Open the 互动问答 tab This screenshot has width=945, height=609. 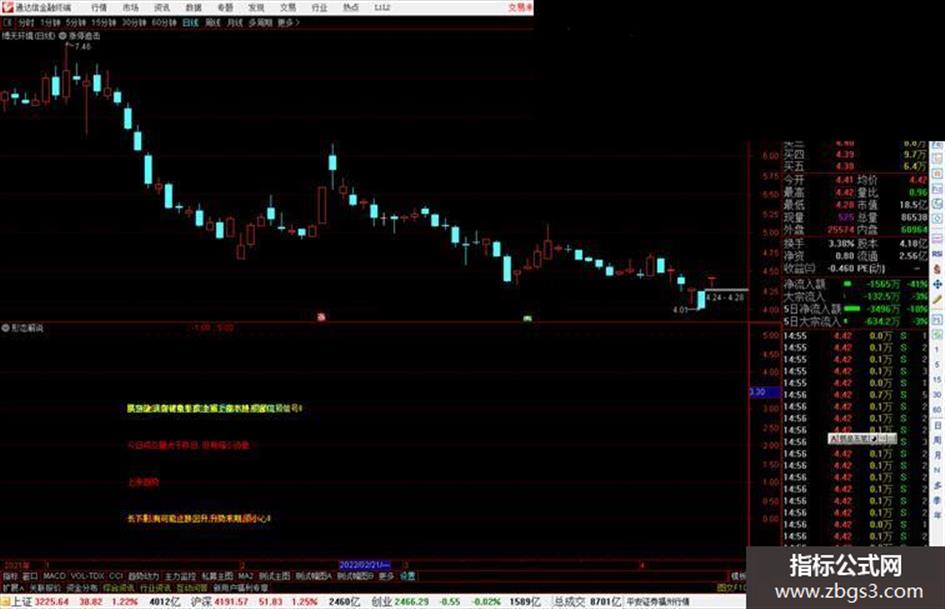click(x=192, y=587)
